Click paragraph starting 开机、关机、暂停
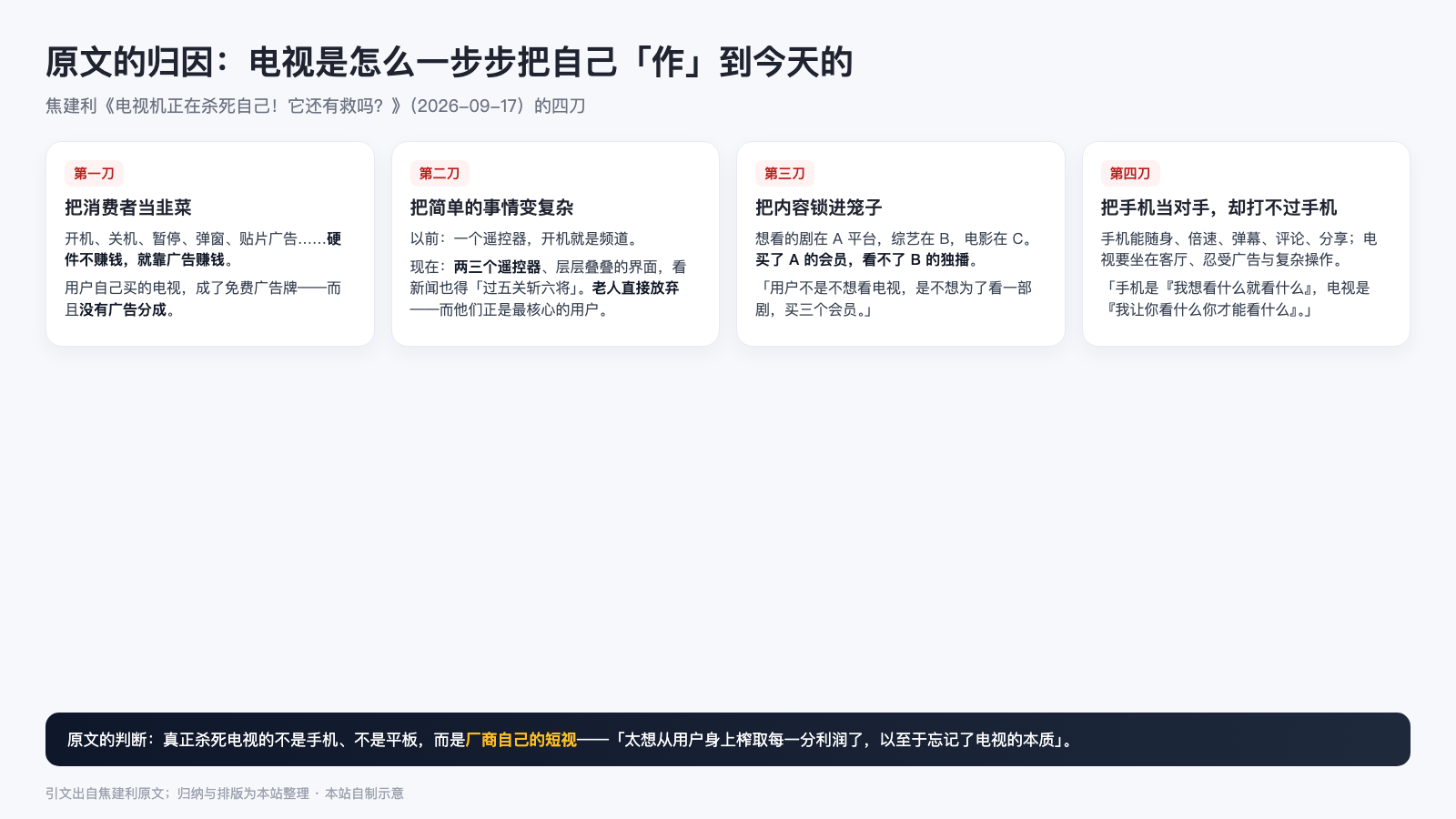This screenshot has height=819, width=1456. click(x=203, y=249)
